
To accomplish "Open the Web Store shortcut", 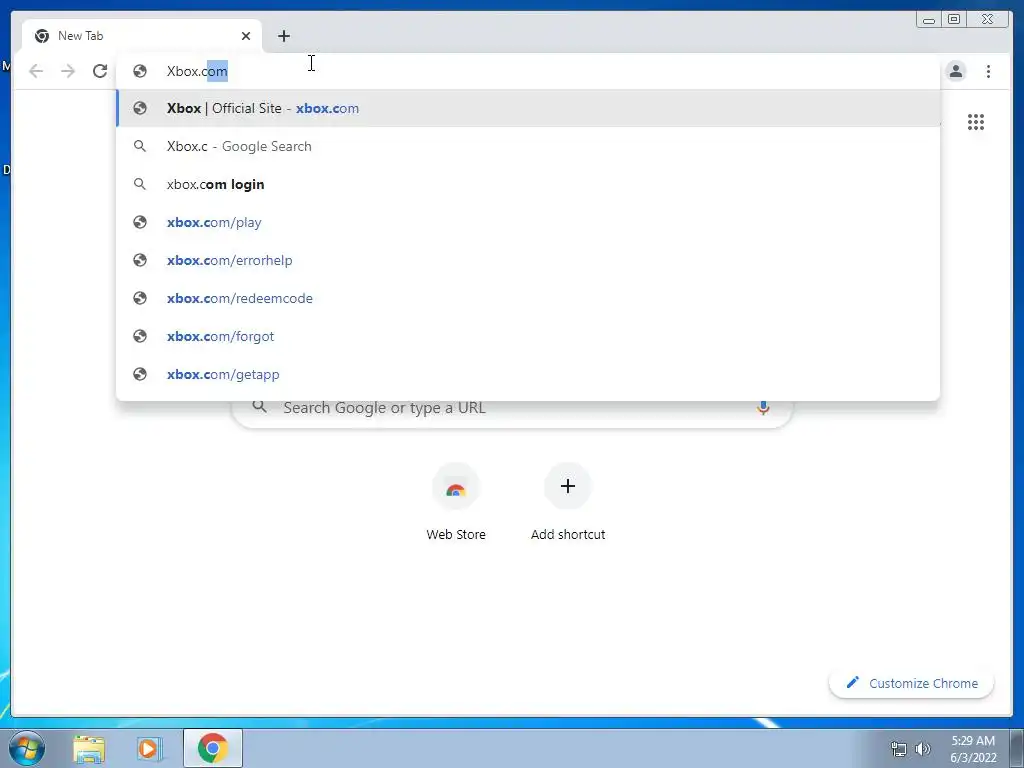I will click(x=456, y=502).
